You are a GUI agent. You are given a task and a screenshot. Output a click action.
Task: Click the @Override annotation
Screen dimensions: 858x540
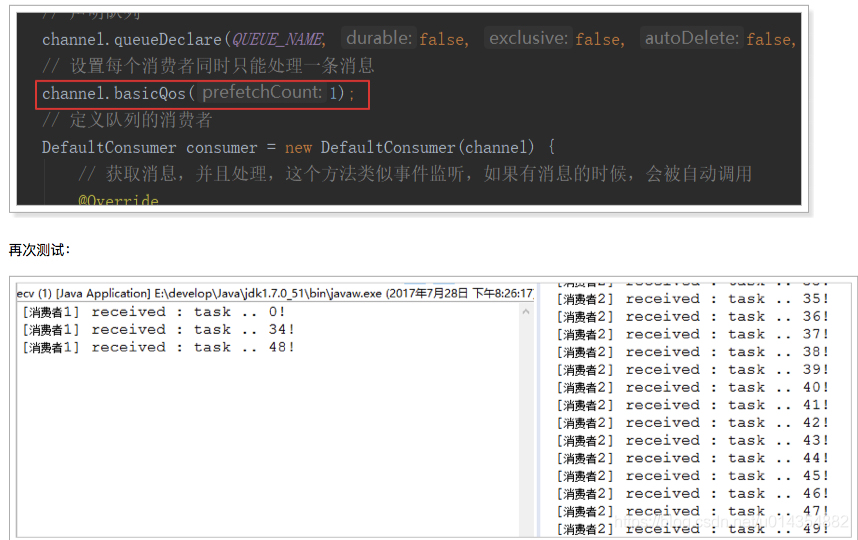[118, 200]
